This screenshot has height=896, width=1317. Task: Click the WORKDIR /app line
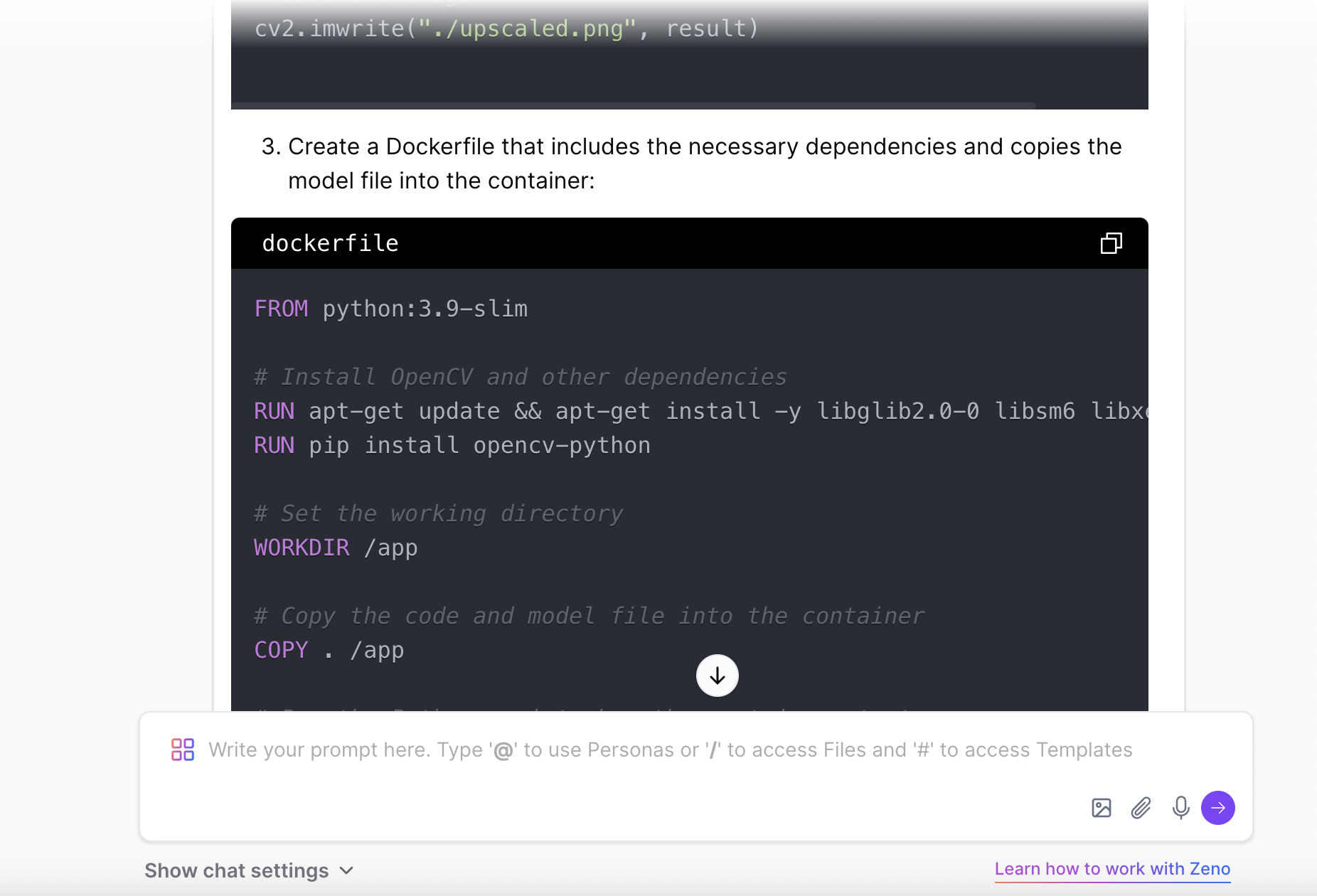click(336, 548)
